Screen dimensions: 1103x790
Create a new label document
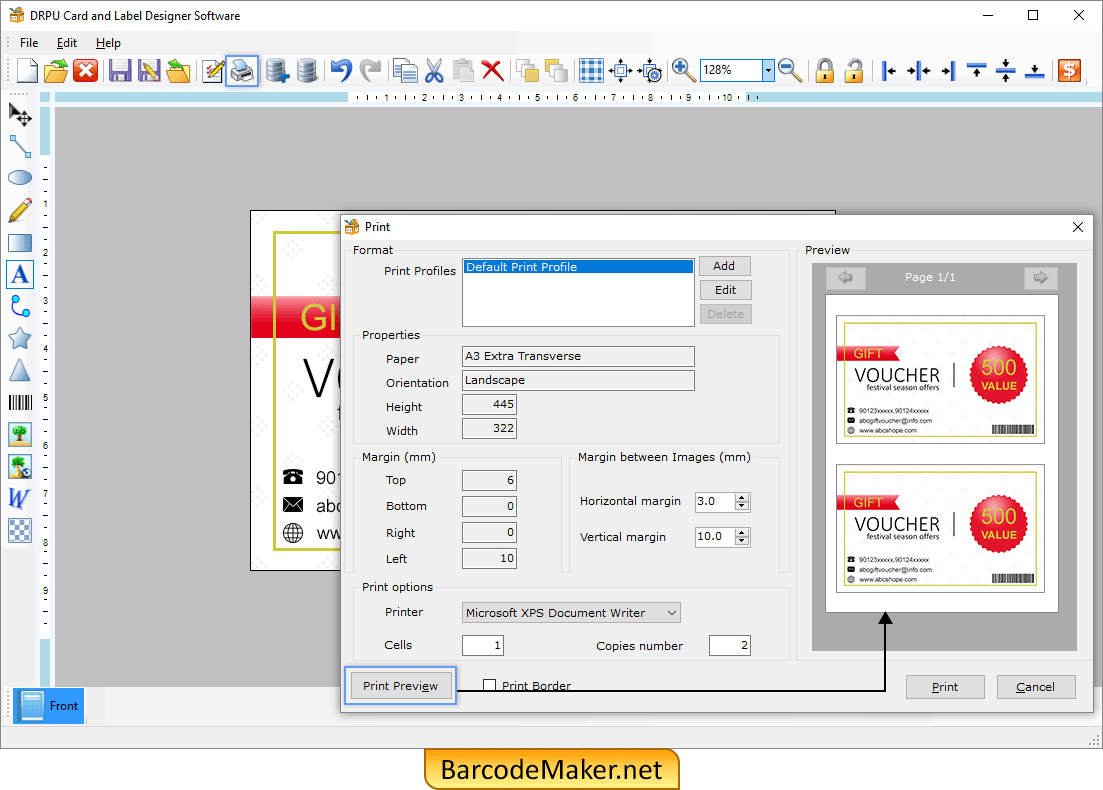27,70
